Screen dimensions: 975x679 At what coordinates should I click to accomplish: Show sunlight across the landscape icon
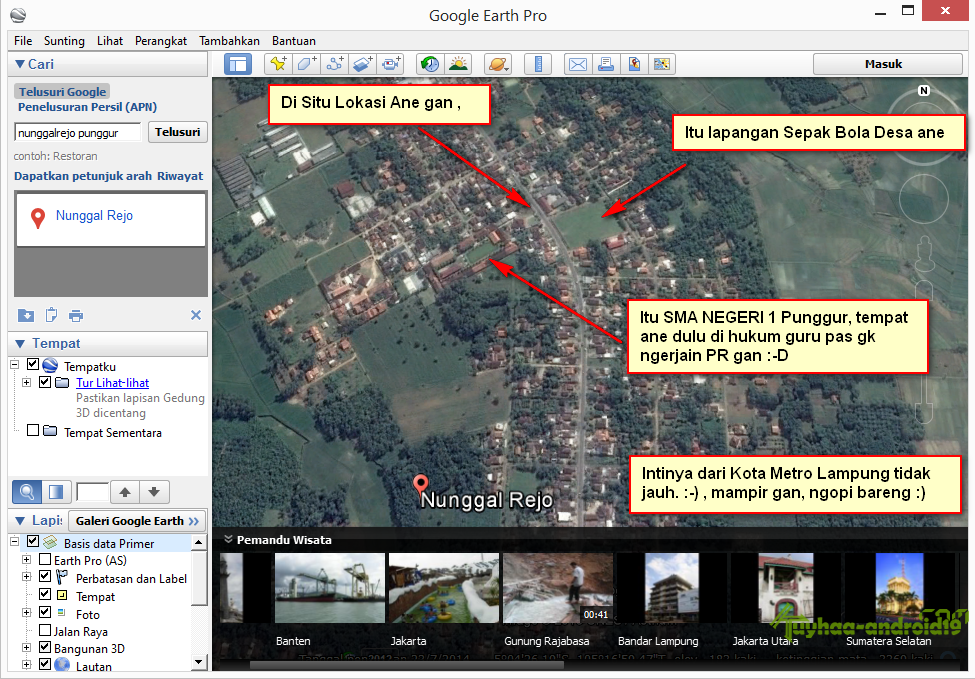click(x=459, y=64)
